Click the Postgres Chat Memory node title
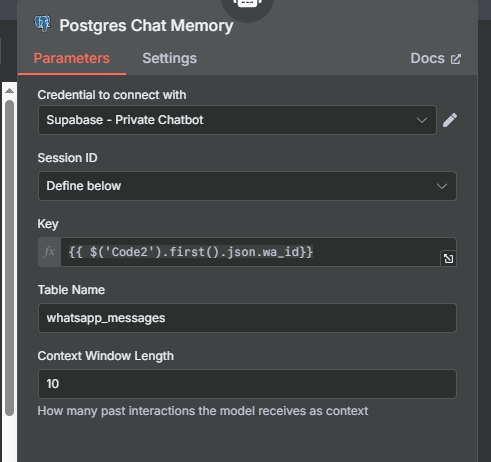The width and height of the screenshot is (491, 462). [146, 26]
